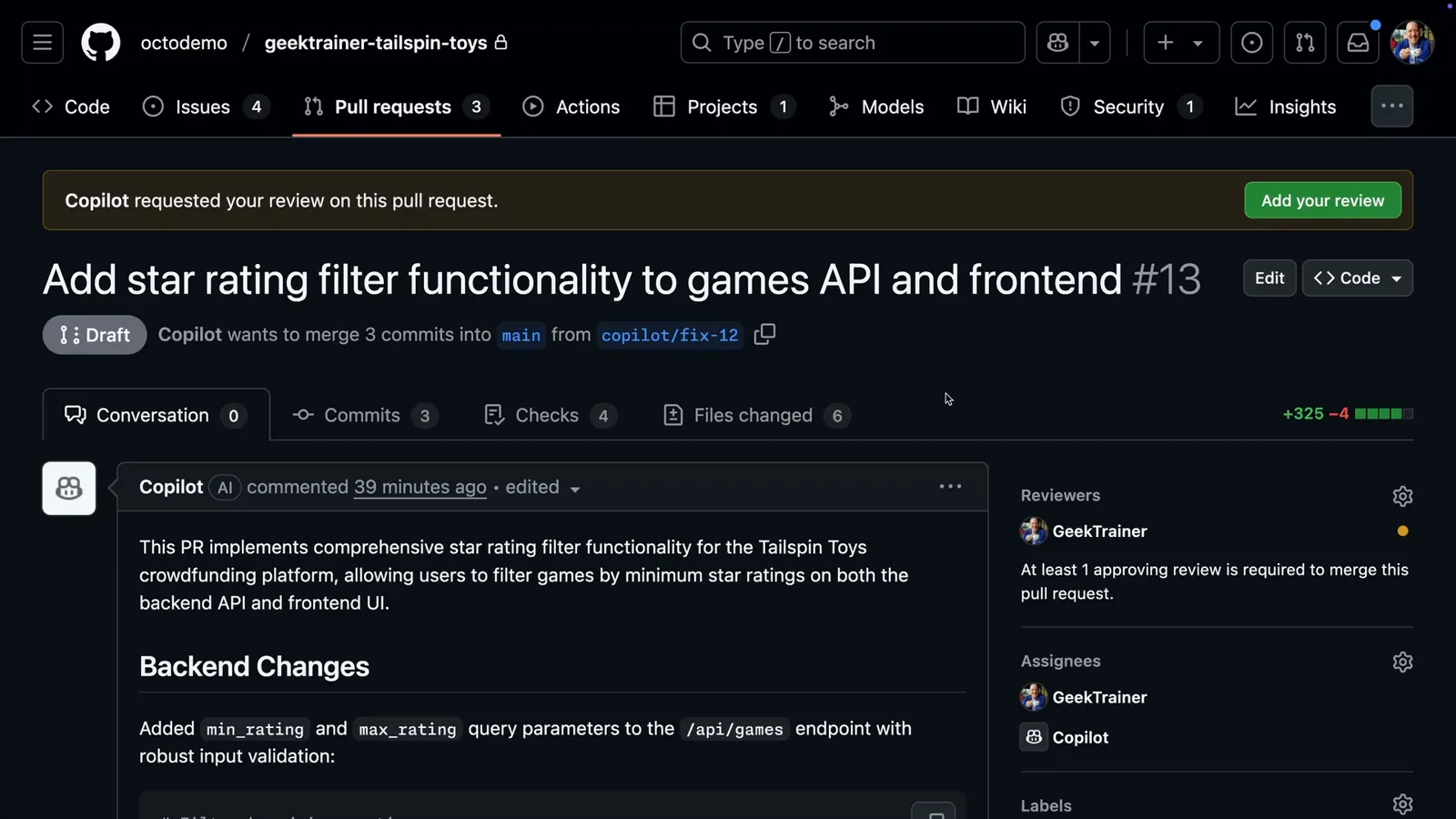The image size is (1456, 819).
Task: Click Add your review button
Action: pos(1322,200)
